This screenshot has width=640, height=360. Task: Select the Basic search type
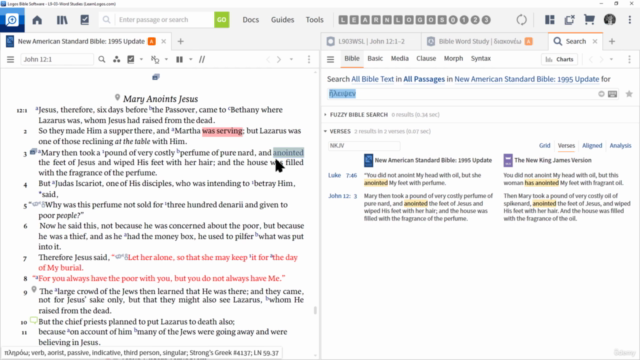(x=375, y=59)
